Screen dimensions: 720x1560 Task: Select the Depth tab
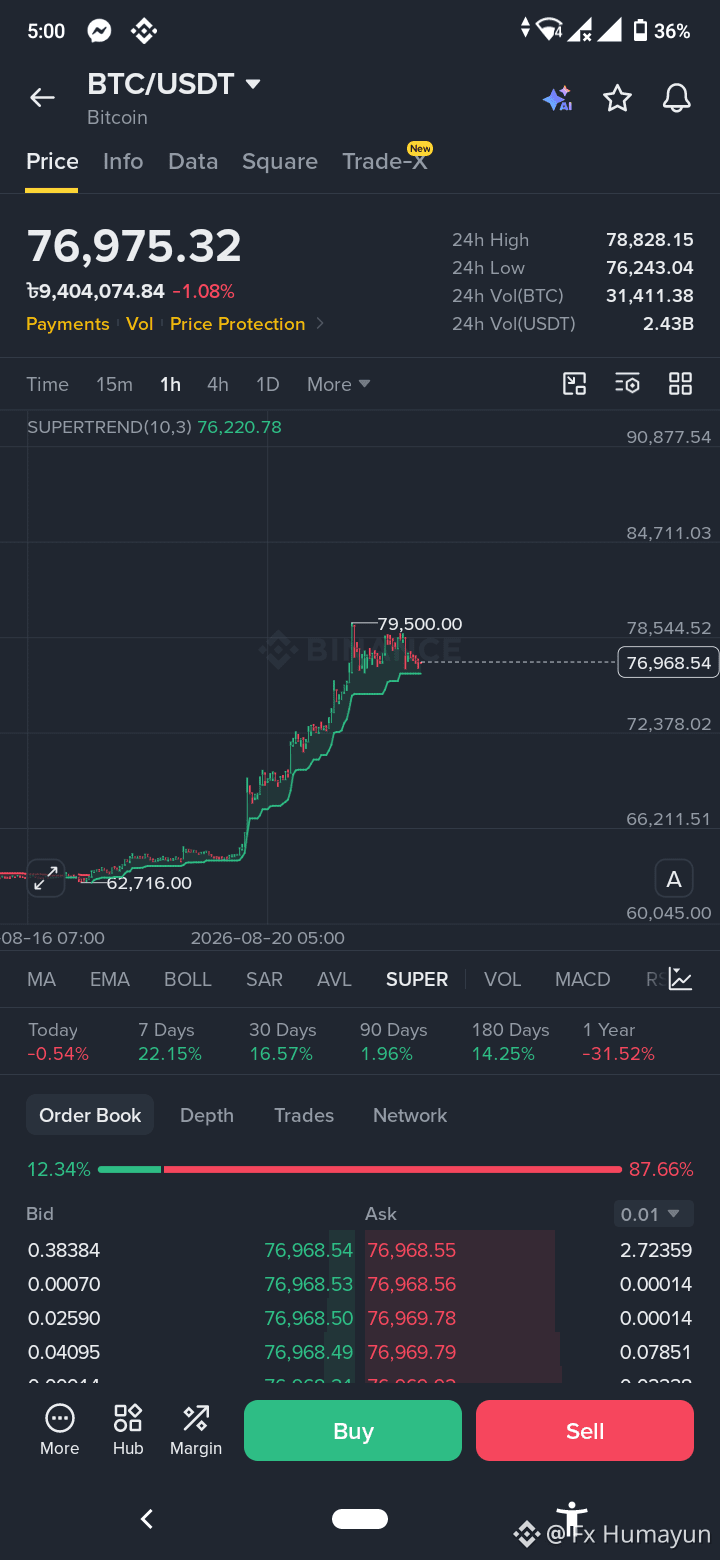click(x=207, y=1115)
